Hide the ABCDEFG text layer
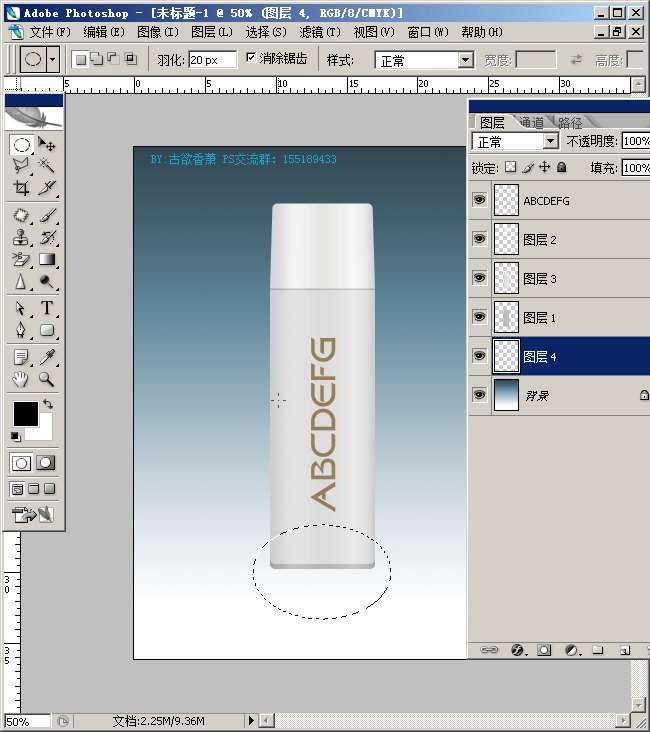 (x=479, y=200)
